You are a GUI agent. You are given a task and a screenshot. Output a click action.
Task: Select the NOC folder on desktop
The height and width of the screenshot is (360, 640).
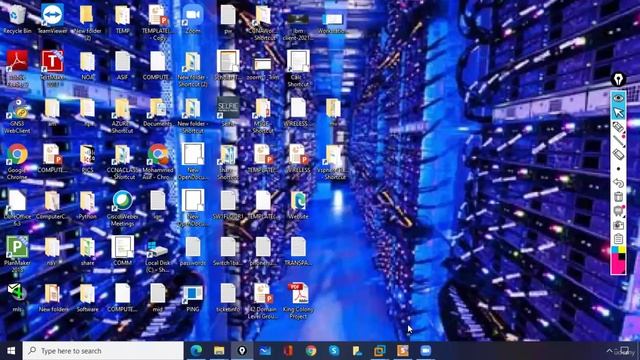click(x=87, y=65)
